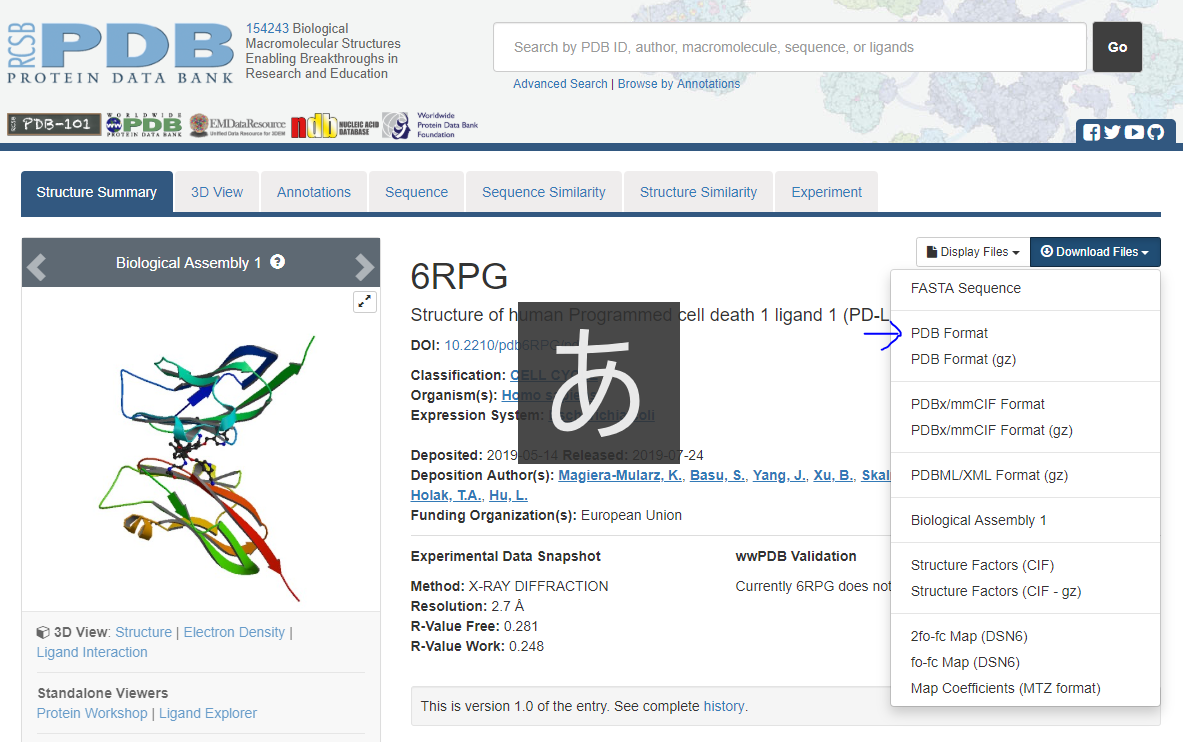Open author Holak, T.A. link
The height and width of the screenshot is (742, 1183).
pyautogui.click(x=446, y=495)
